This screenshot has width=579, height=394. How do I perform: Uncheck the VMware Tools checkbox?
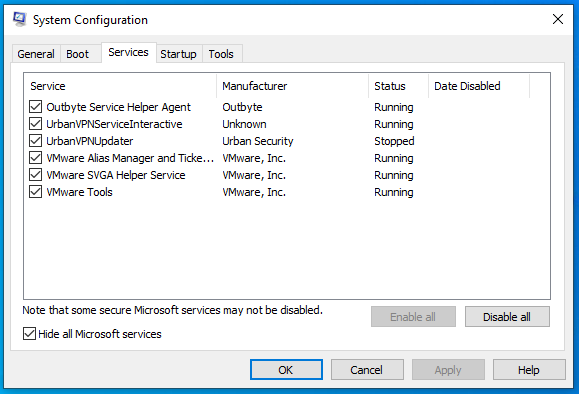(x=35, y=192)
